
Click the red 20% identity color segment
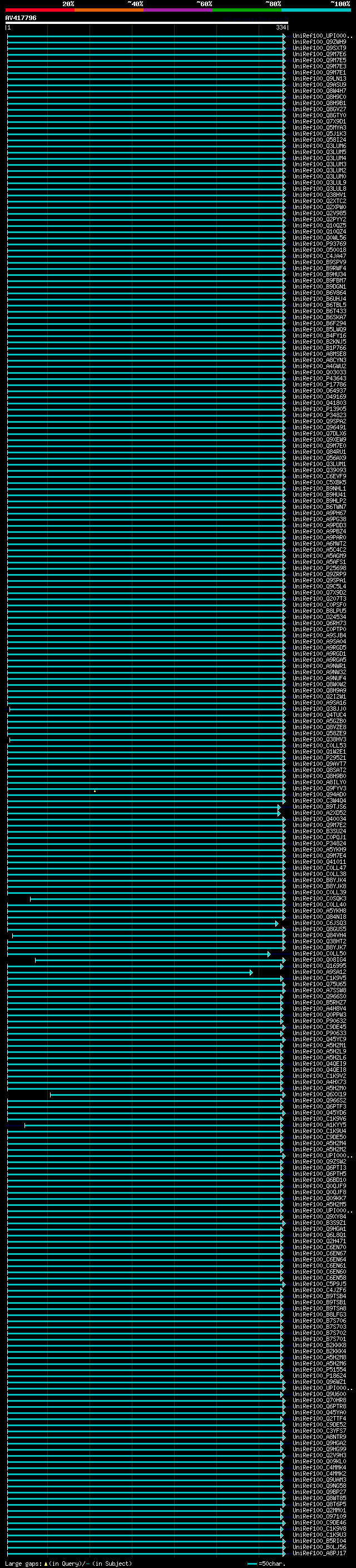39,10
